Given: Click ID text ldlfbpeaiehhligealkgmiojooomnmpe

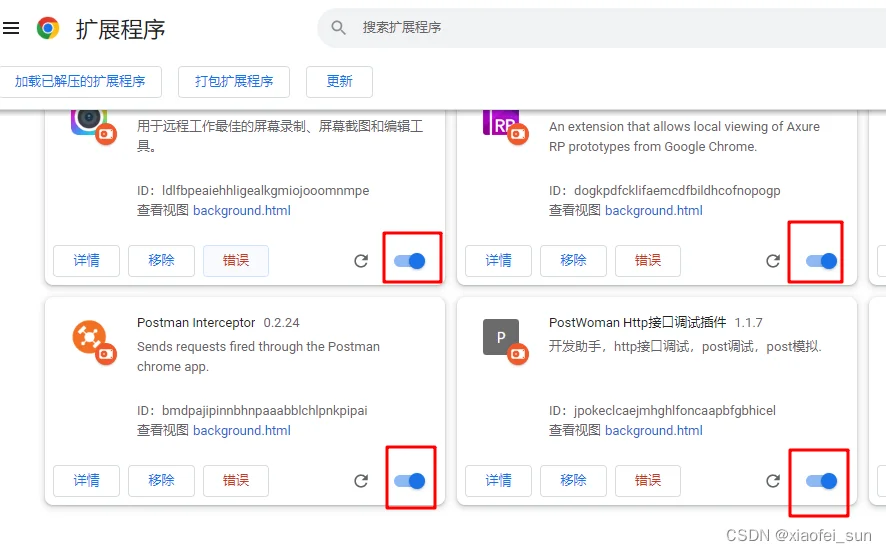Looking at the screenshot, I should click(x=266, y=190).
